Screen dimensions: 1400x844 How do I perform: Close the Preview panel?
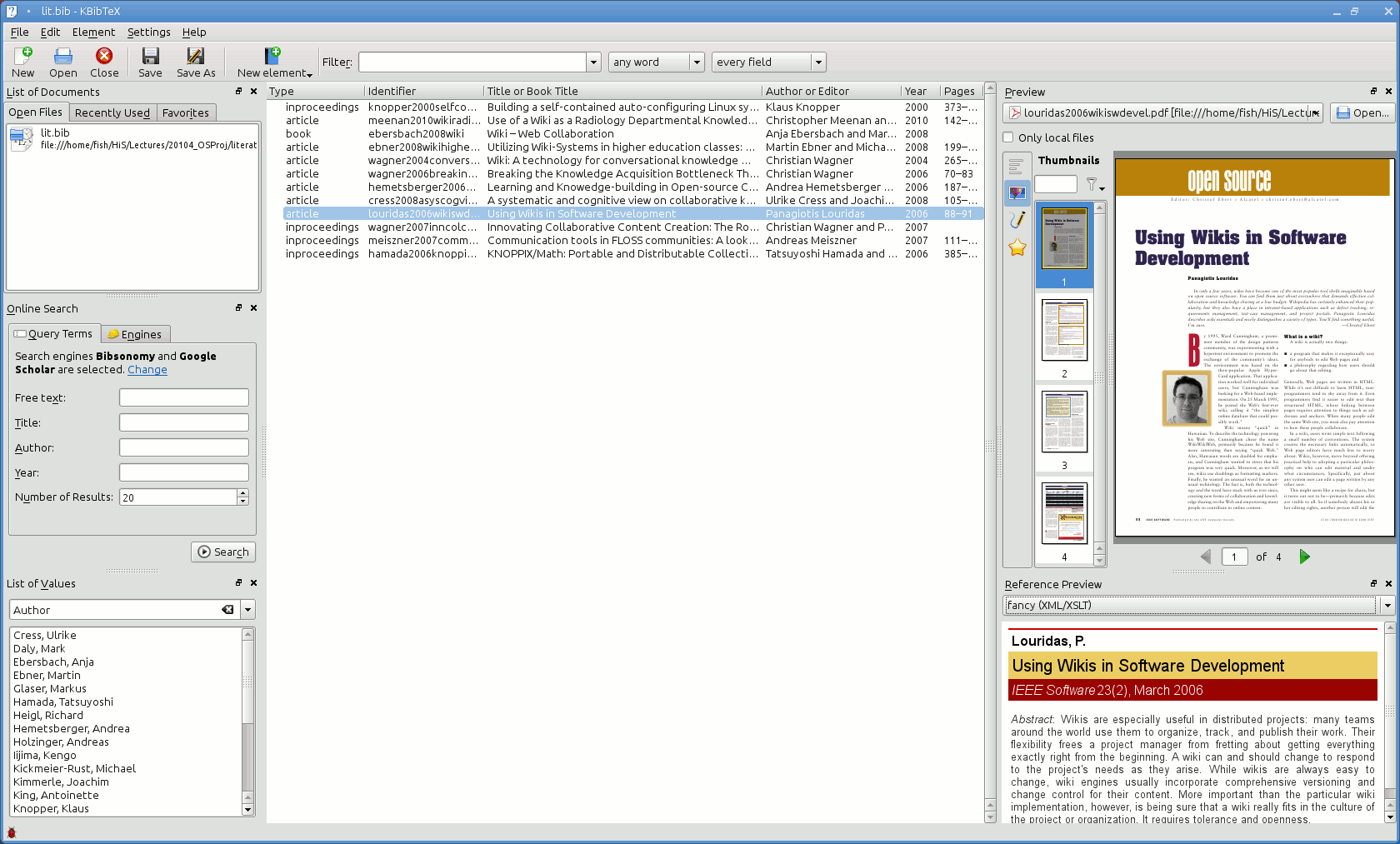tap(1388, 92)
